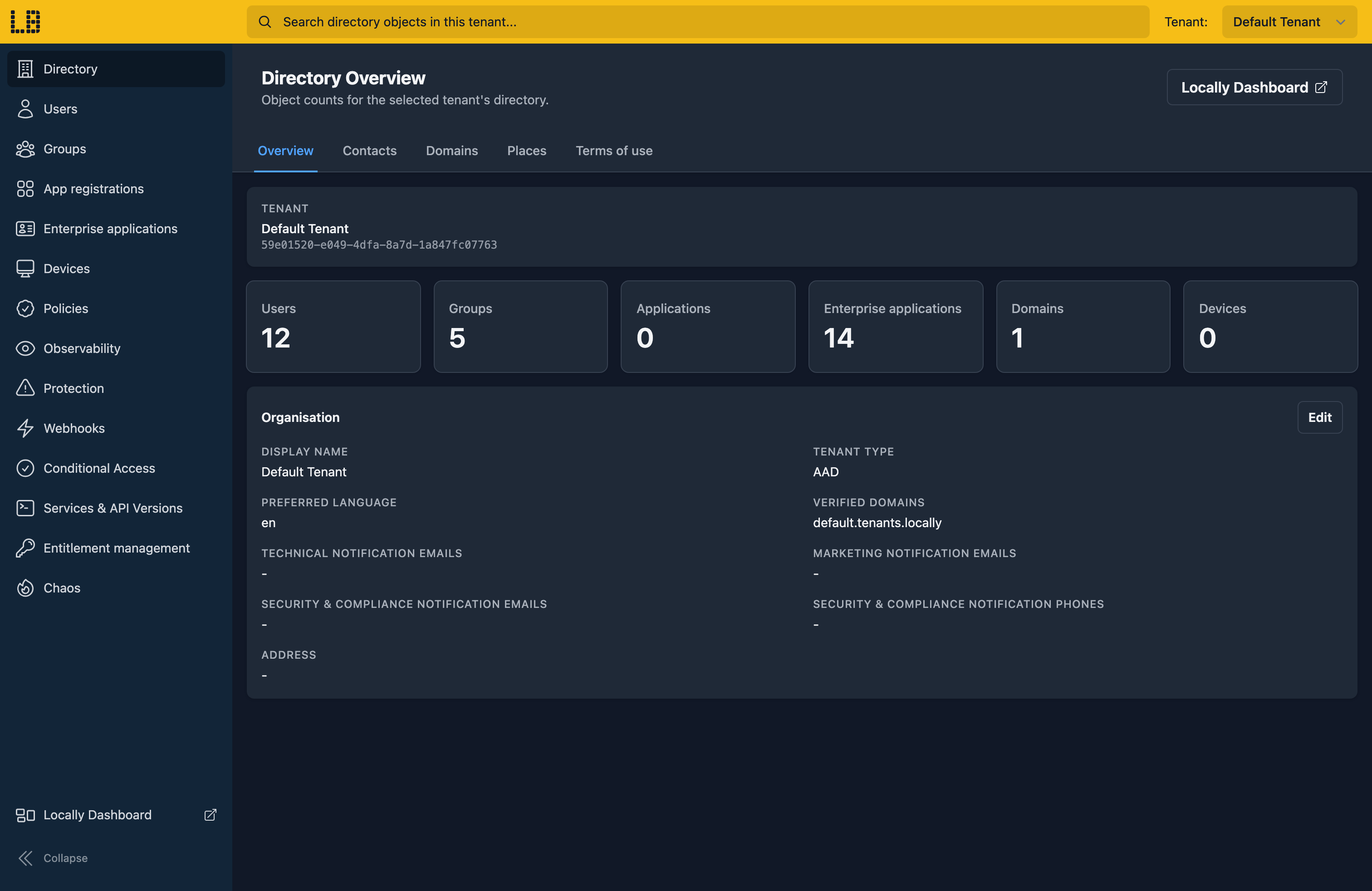Open the Places tab
Image resolution: width=1372 pixels, height=891 pixels.
527,151
